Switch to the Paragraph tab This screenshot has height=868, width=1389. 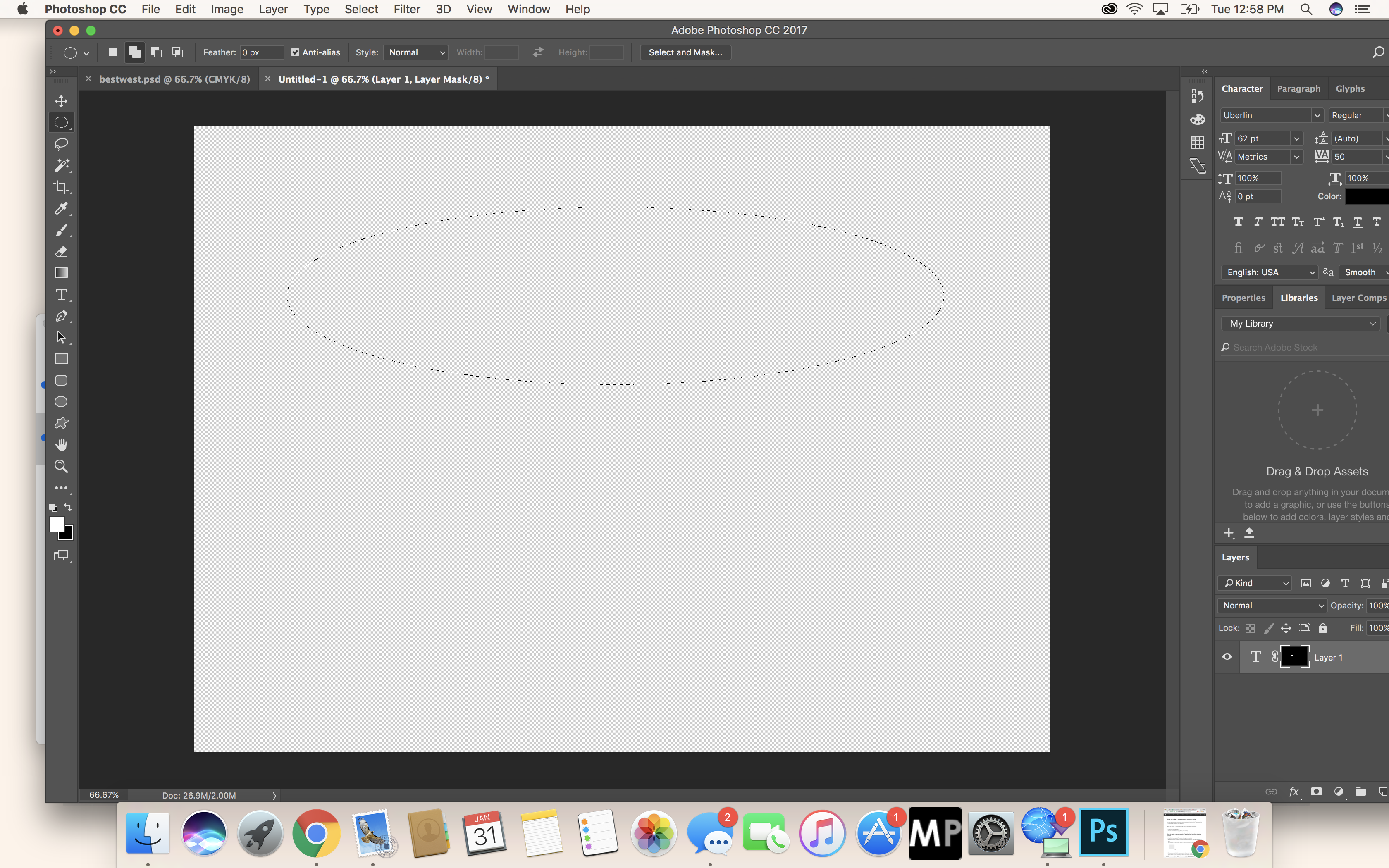[x=1298, y=89]
